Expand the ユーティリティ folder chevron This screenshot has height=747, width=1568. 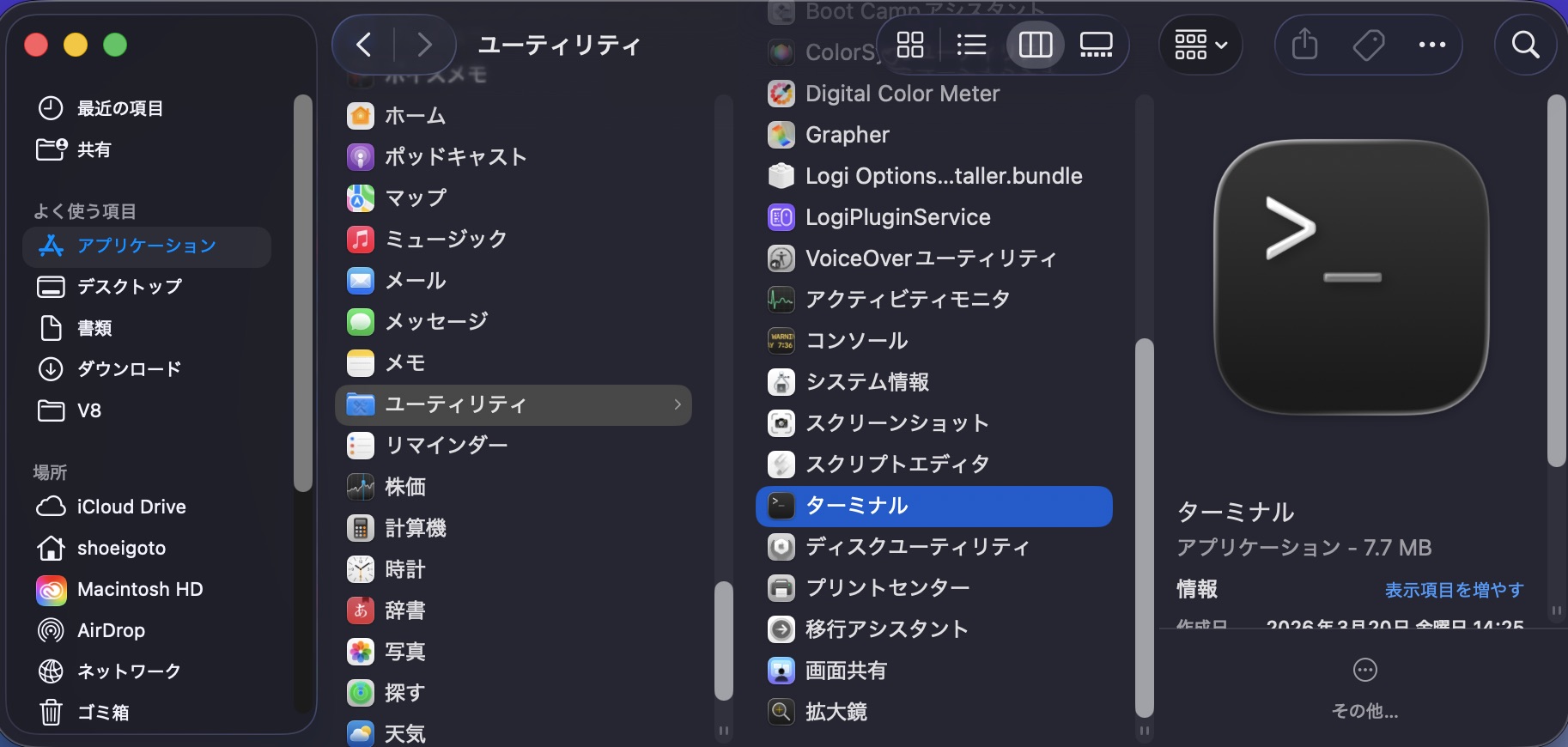point(678,404)
